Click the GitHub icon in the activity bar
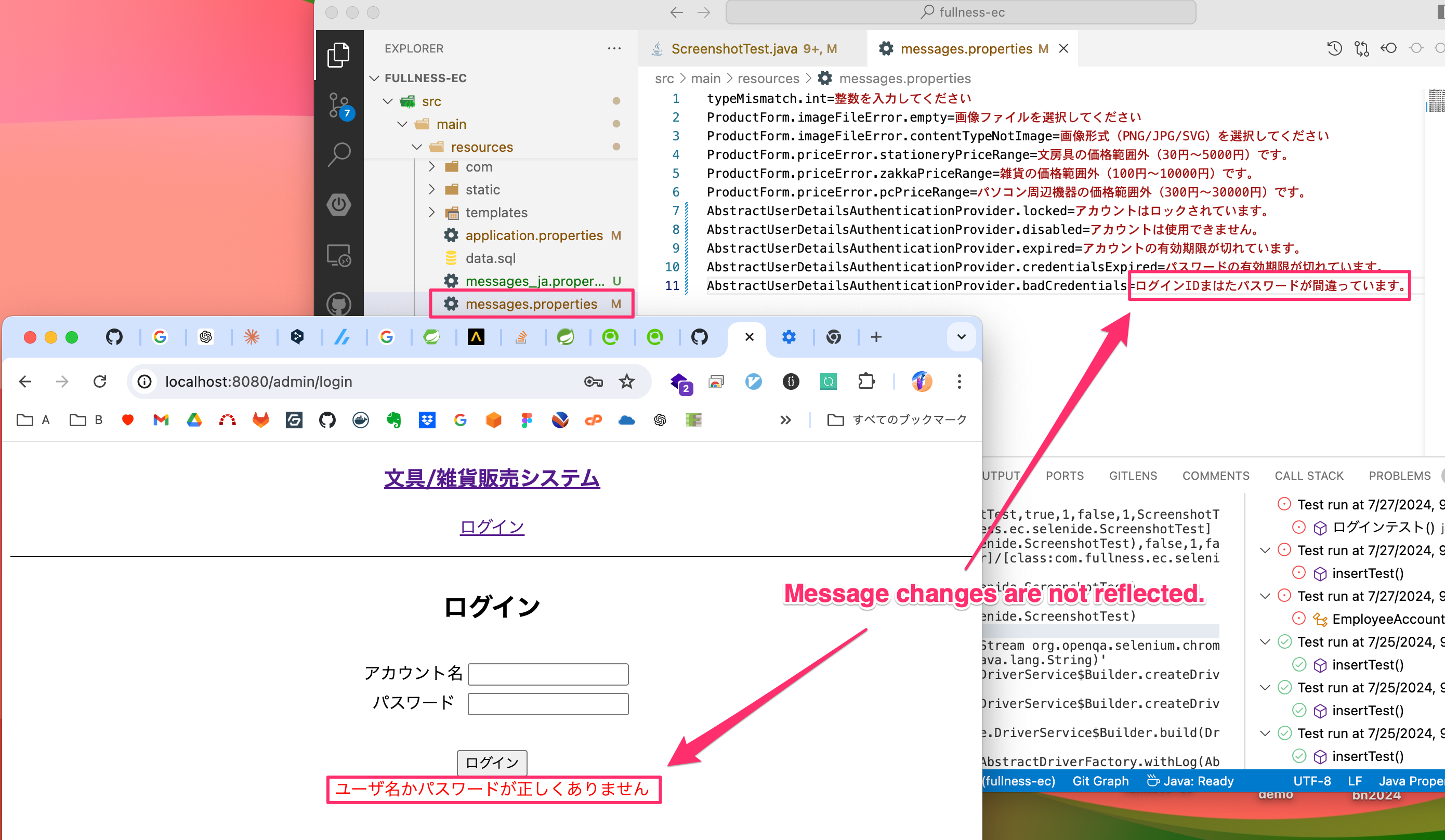This screenshot has height=840, width=1445. tap(339, 304)
